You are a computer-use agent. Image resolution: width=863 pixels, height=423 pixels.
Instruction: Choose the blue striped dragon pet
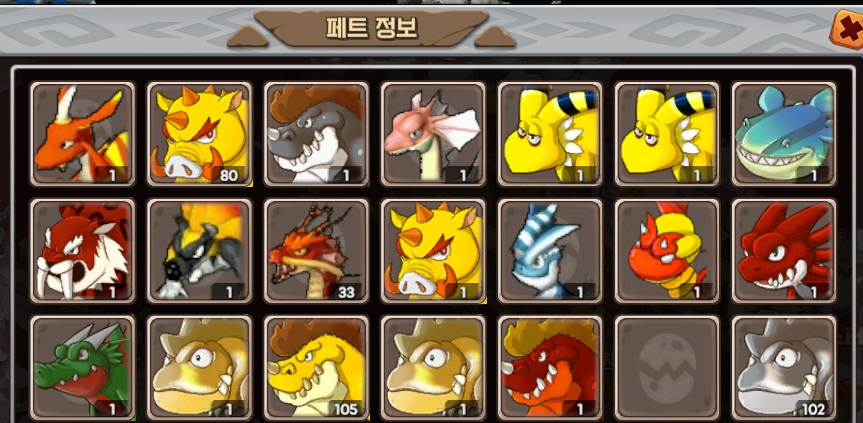tap(550, 251)
